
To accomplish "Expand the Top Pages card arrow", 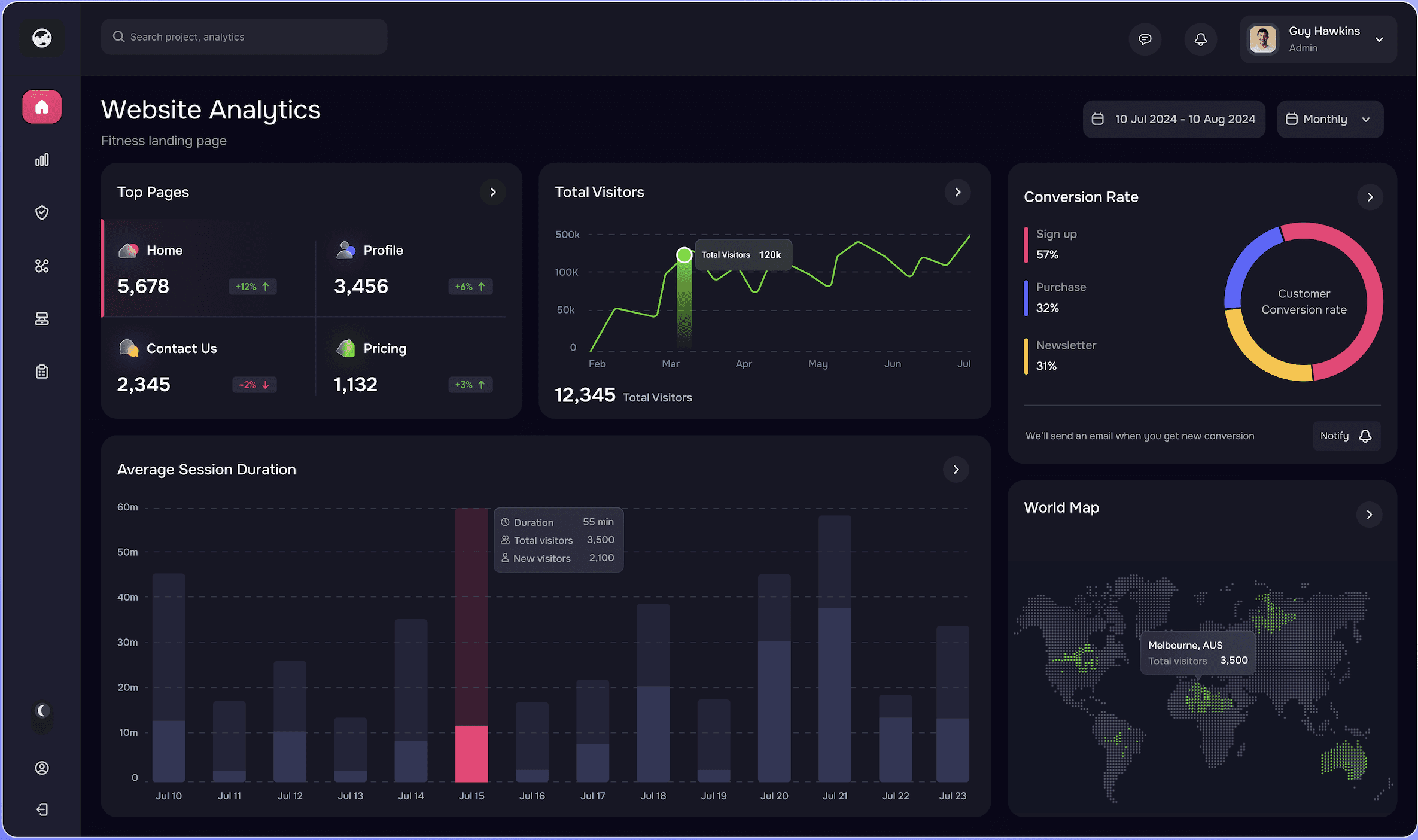I will (x=492, y=192).
